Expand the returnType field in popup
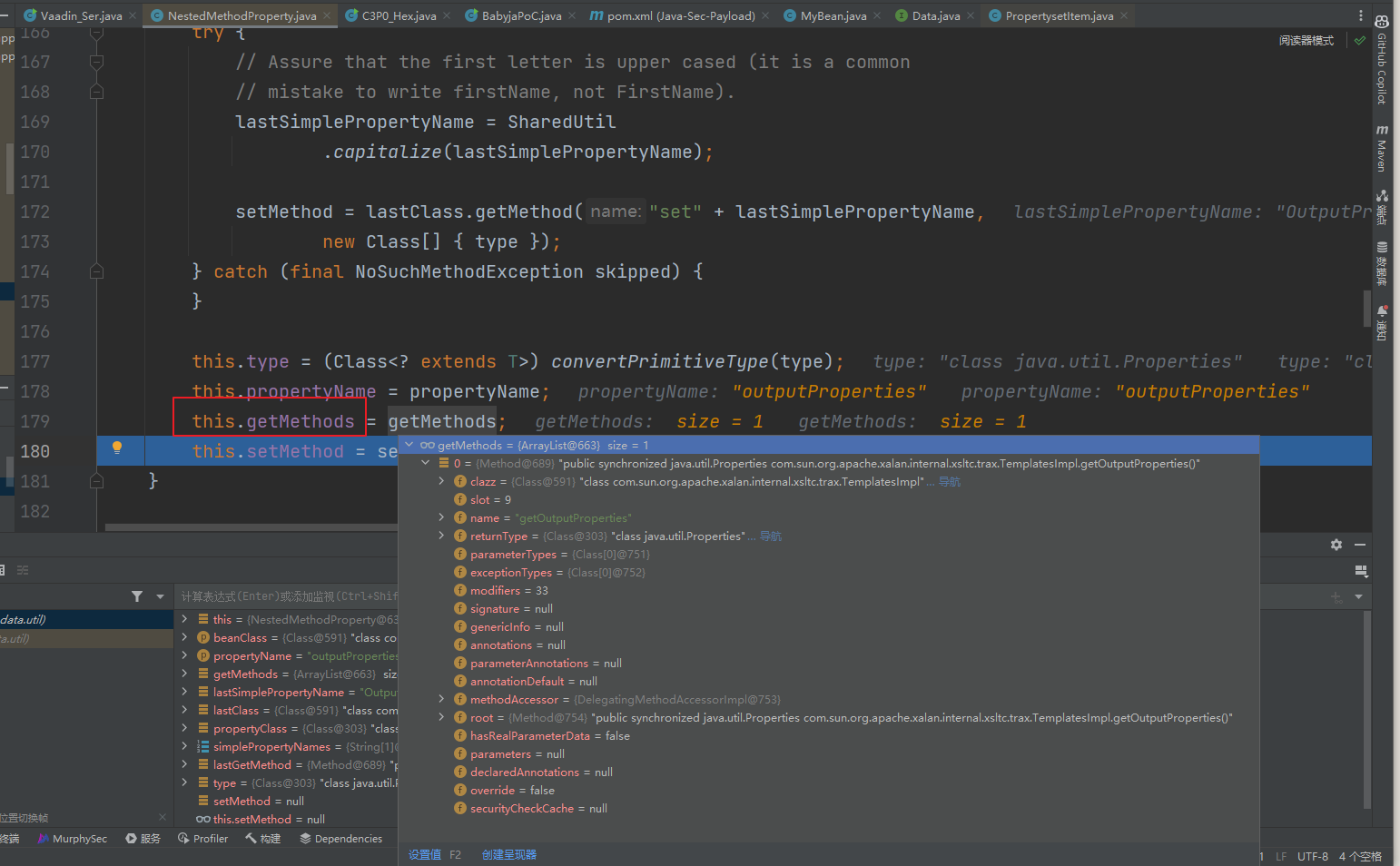 coord(442,536)
